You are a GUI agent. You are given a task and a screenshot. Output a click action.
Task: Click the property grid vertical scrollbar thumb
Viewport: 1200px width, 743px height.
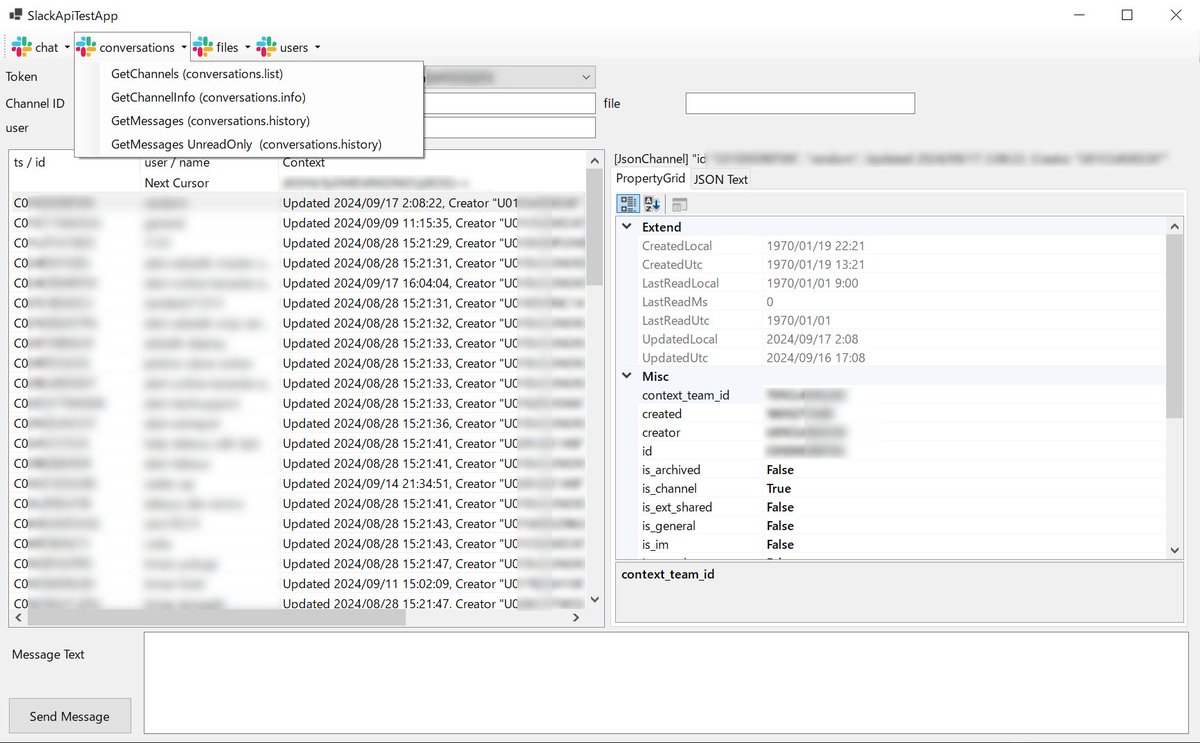(x=1174, y=327)
